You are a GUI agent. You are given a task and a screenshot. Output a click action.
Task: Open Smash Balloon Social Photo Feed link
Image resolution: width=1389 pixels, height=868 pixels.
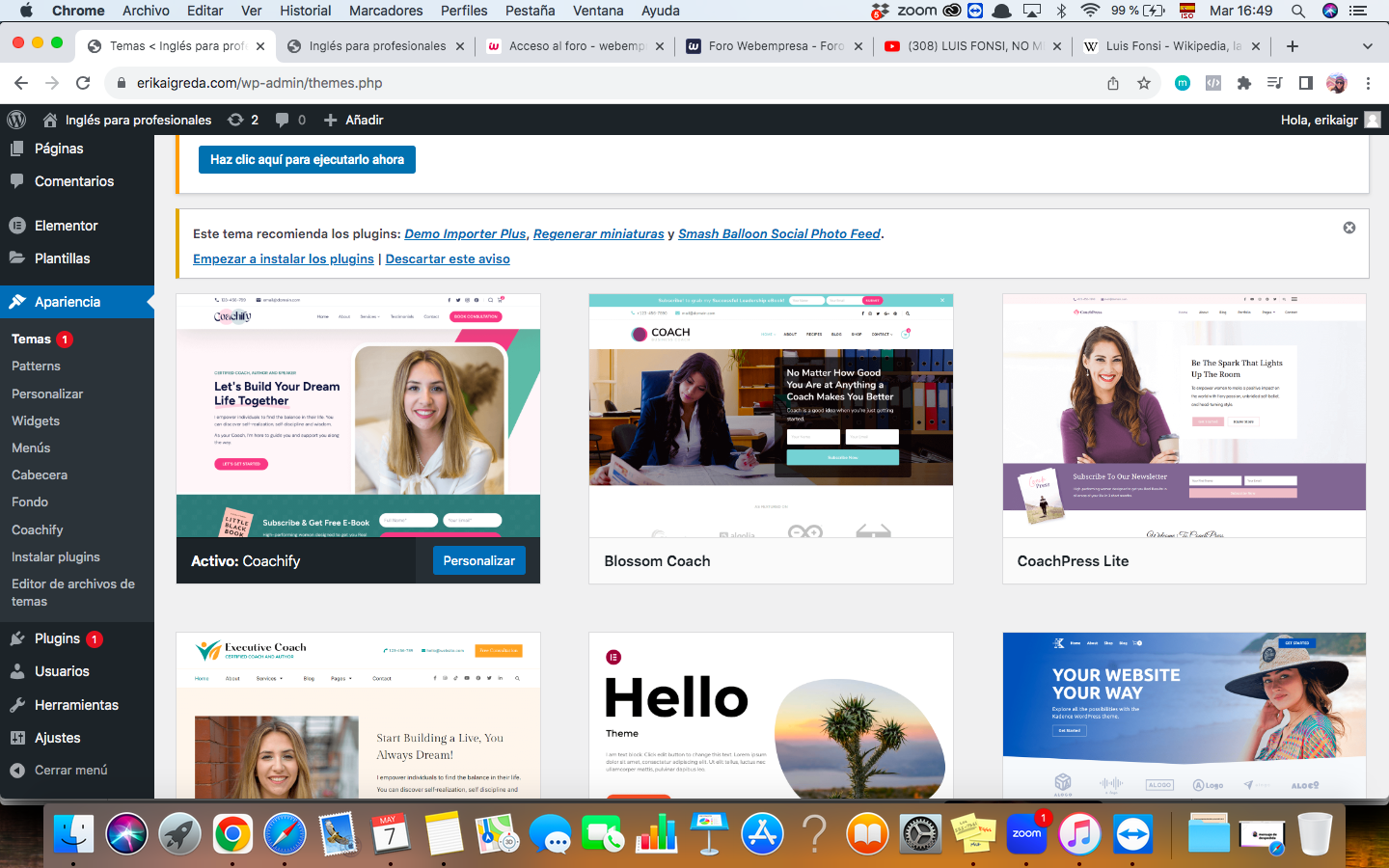pos(779,233)
